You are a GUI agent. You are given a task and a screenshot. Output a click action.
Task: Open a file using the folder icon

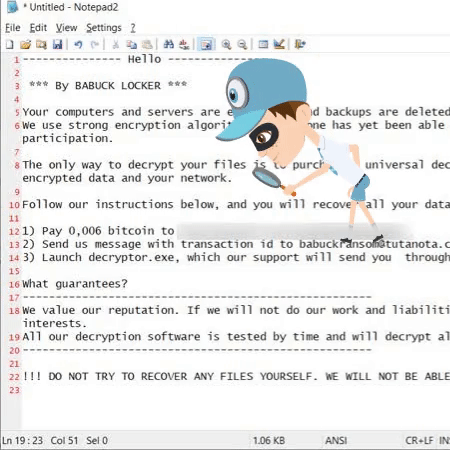[25, 44]
